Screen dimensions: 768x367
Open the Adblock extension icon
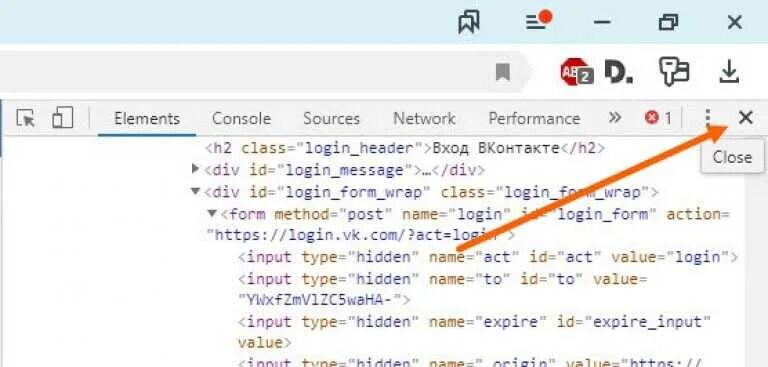click(577, 73)
